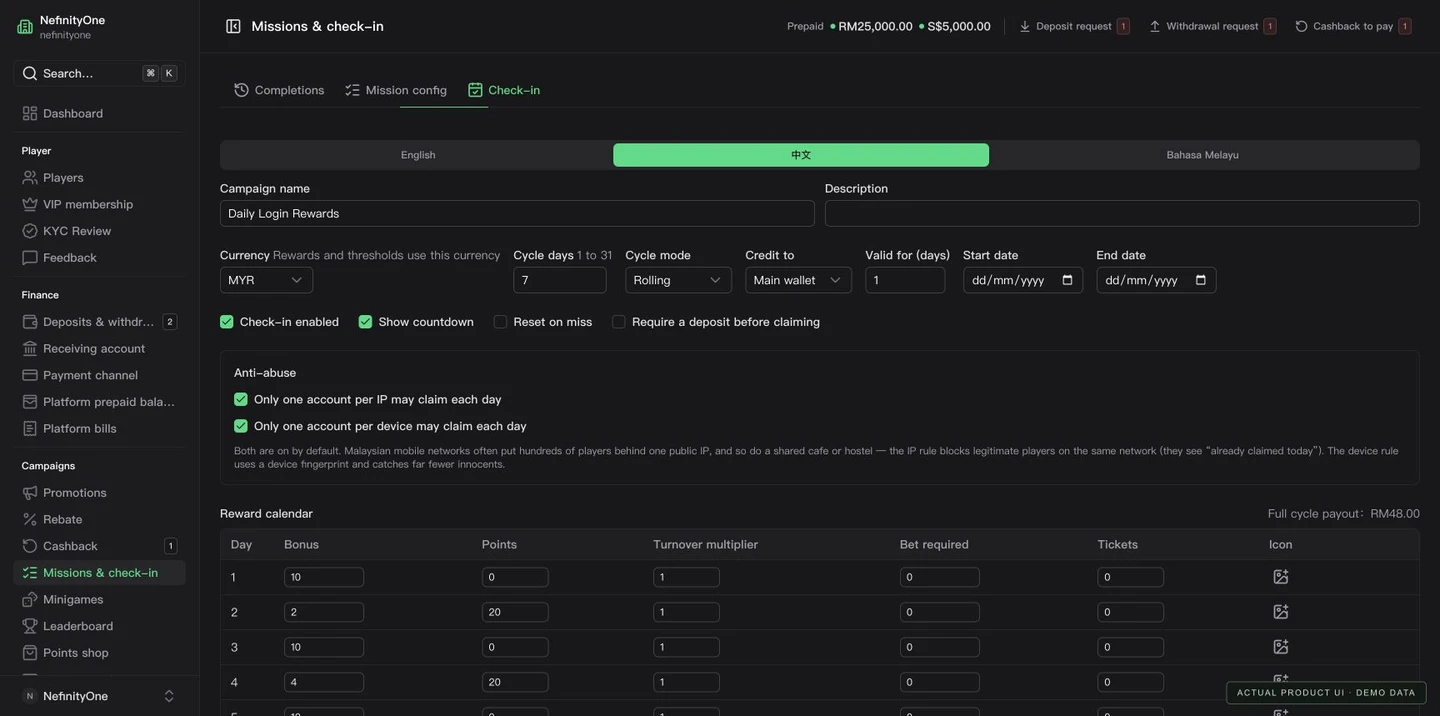Open Platform prepaid balance
The height and width of the screenshot is (716, 1440).
click(100, 402)
